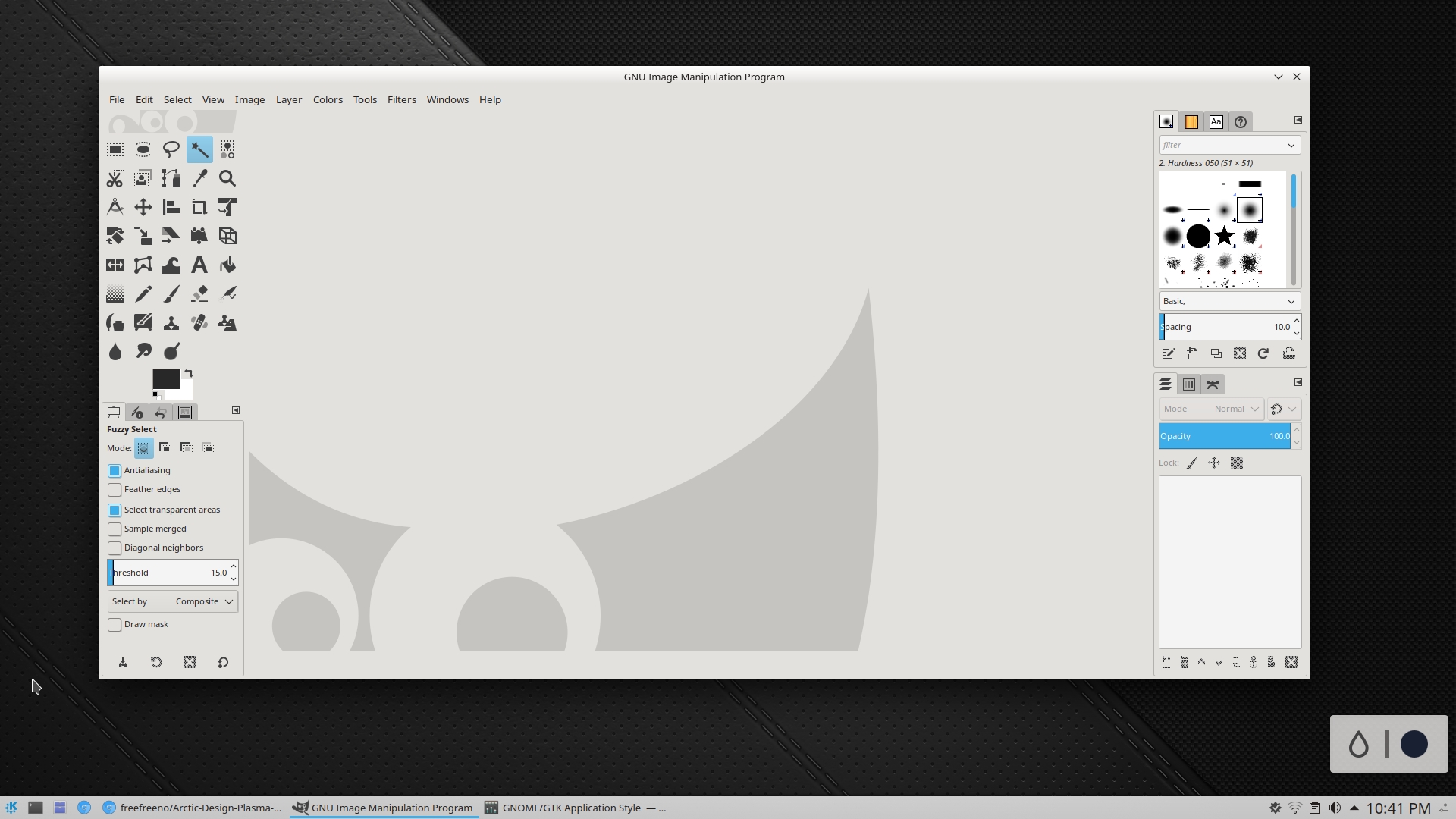The height and width of the screenshot is (819, 1456).
Task: Open layers dock tab configuration menu
Action: (1298, 382)
